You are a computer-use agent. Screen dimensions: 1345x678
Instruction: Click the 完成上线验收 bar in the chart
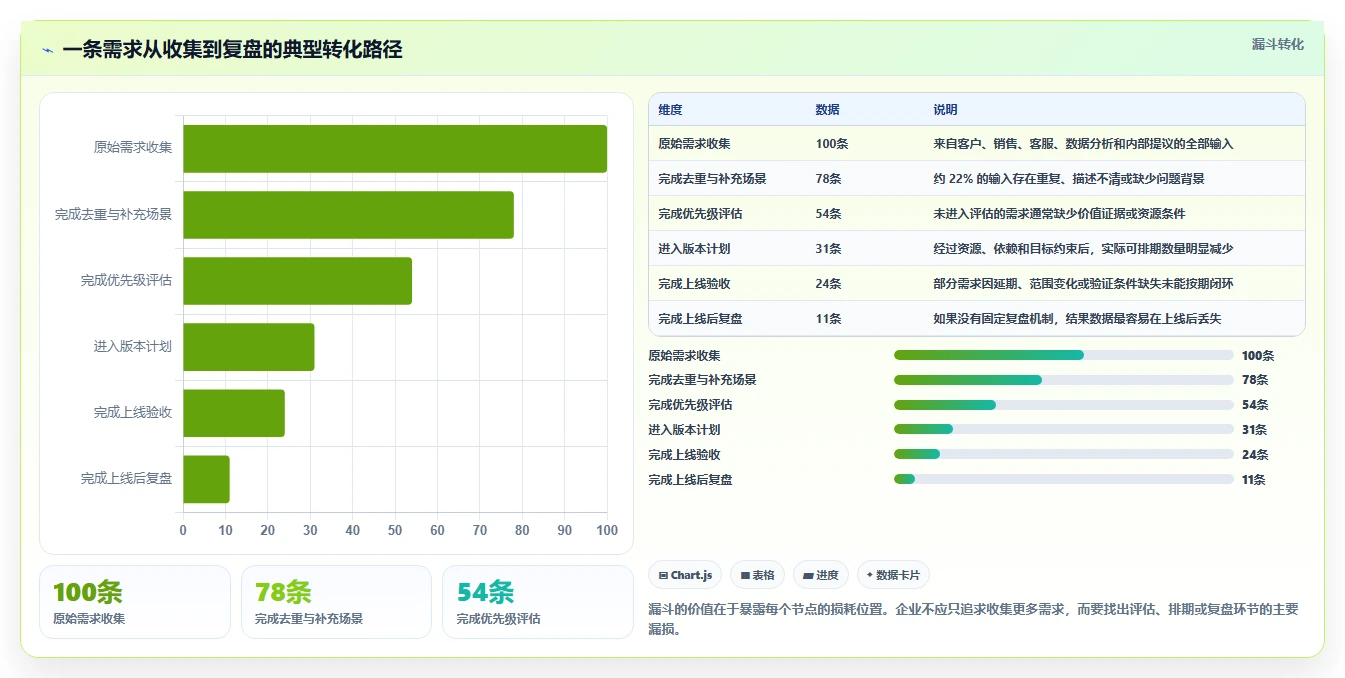click(x=234, y=413)
